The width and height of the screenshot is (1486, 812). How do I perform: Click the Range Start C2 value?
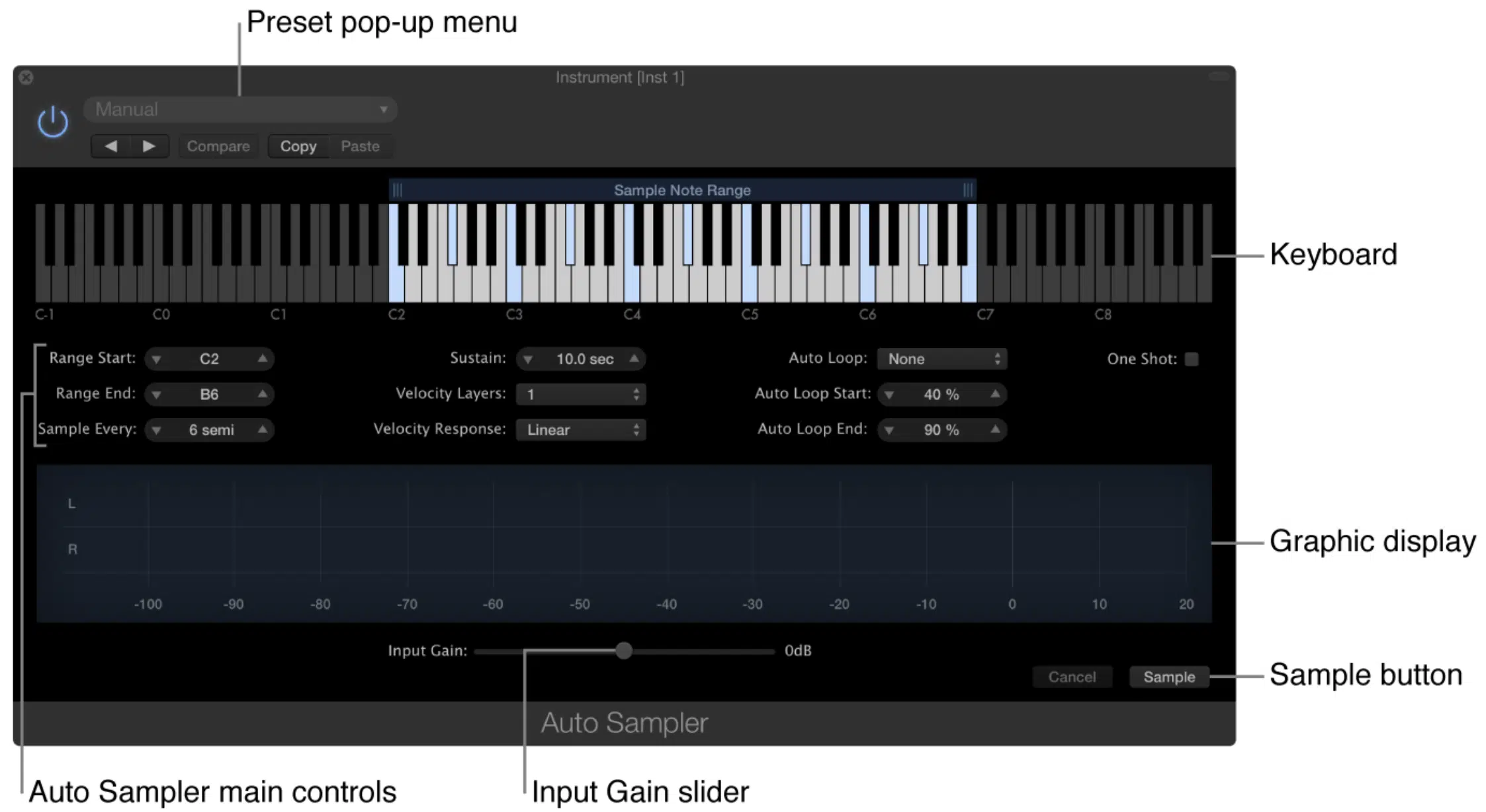click(x=209, y=359)
